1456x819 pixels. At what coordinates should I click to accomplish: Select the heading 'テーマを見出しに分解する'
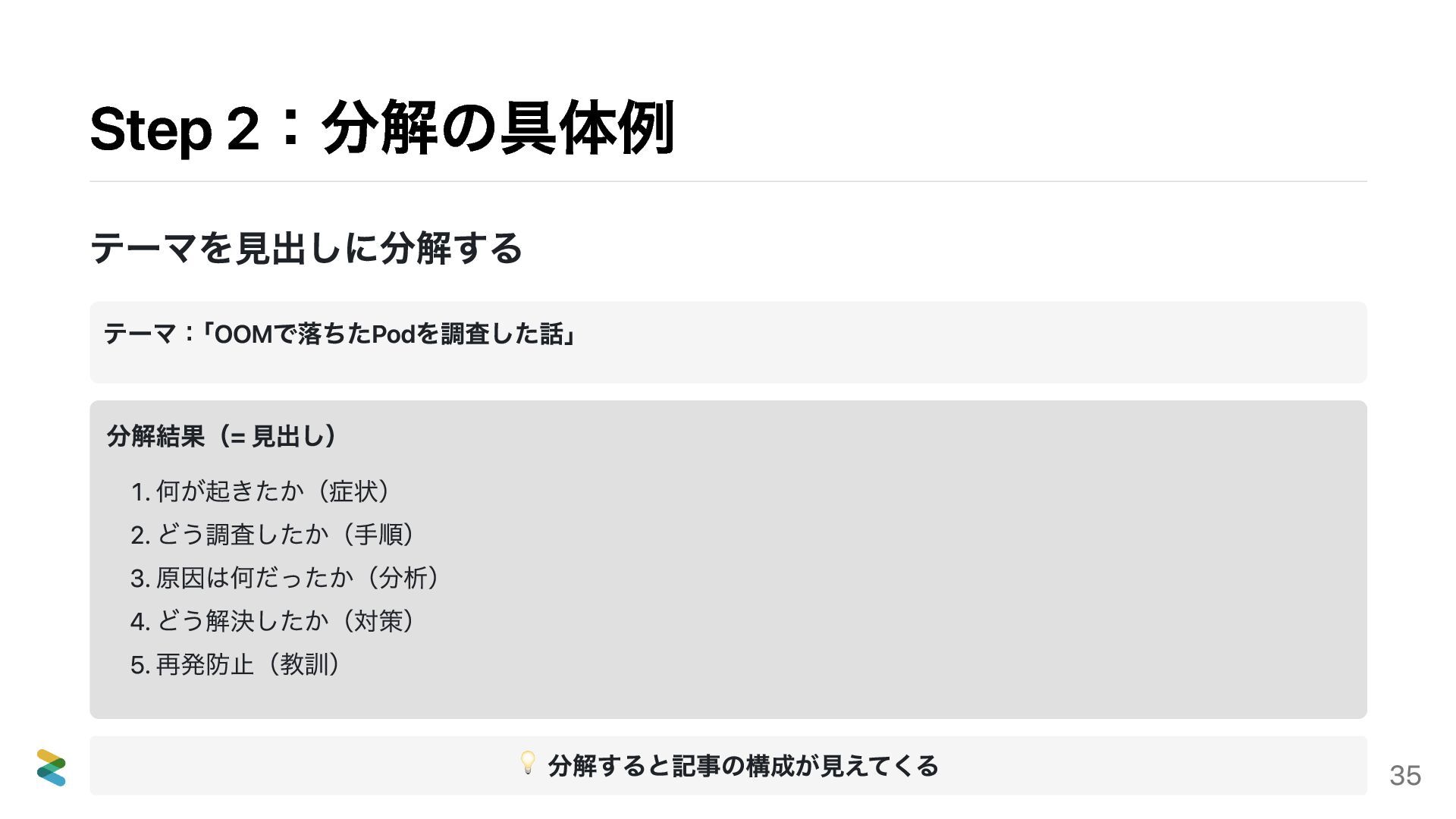(x=306, y=248)
